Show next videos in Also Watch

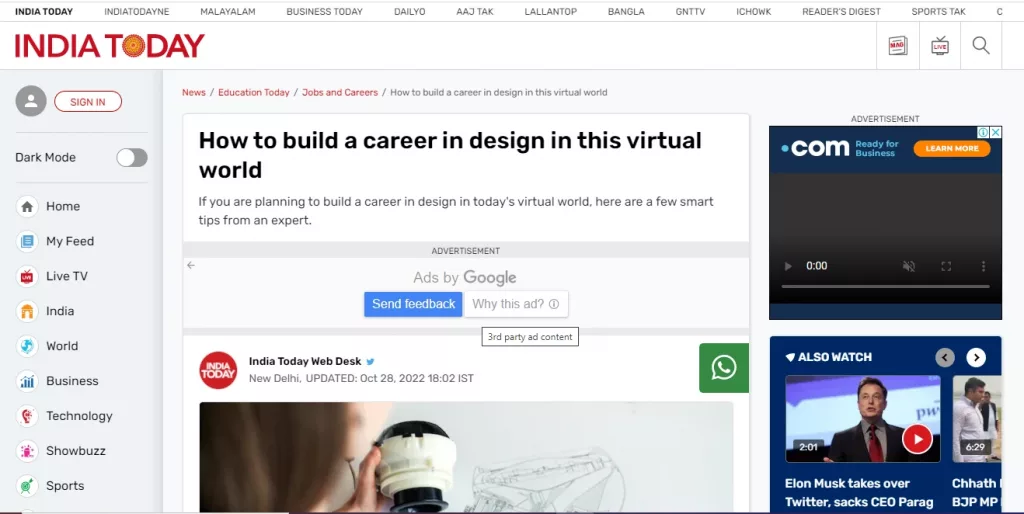click(976, 357)
